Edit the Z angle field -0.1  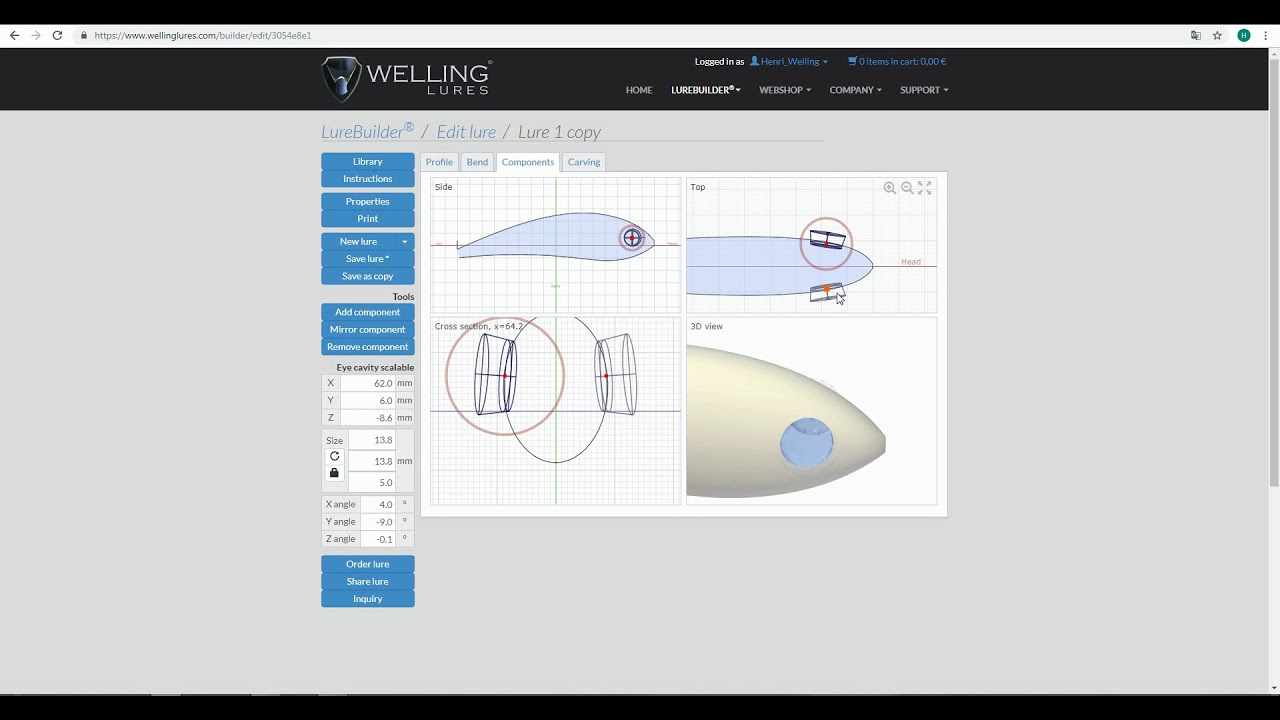point(377,539)
